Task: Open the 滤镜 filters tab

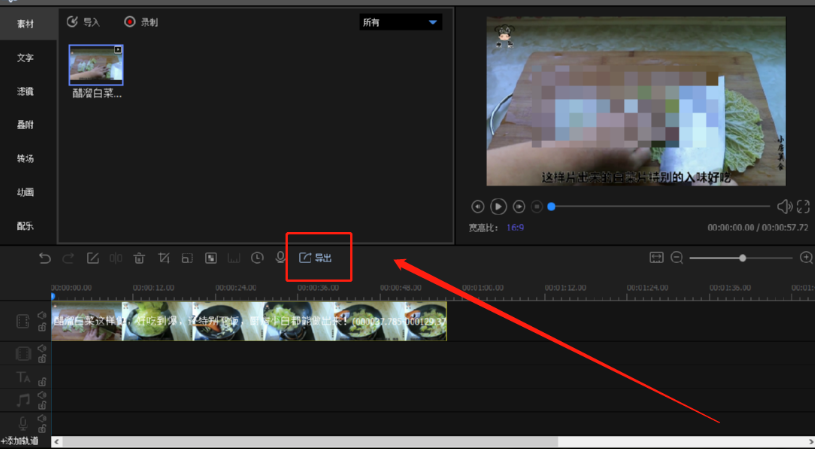Action: click(x=25, y=91)
